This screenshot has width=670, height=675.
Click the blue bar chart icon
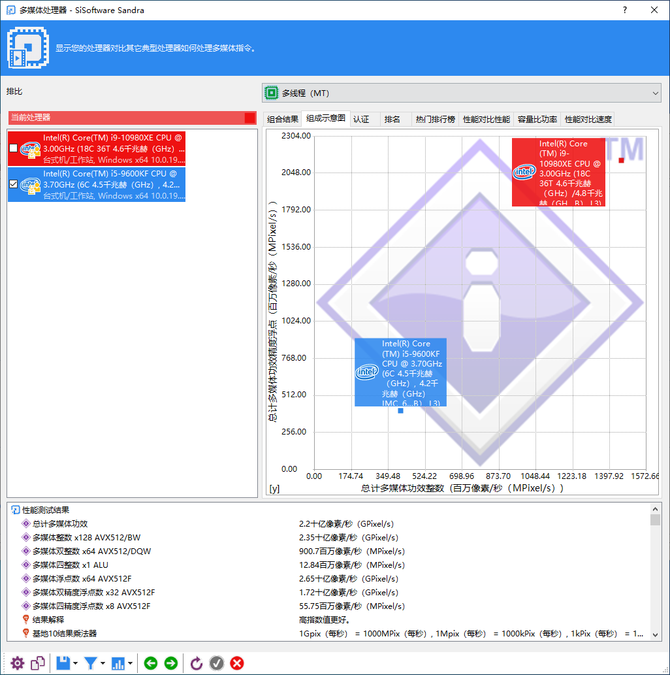[x=118, y=663]
